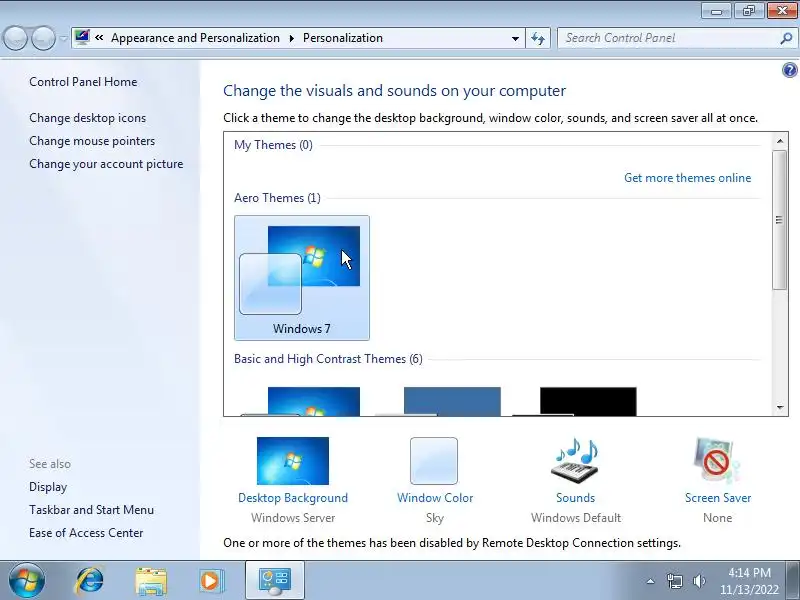The image size is (800, 600).
Task: Click the Desktop Background text link
Action: 293,498
